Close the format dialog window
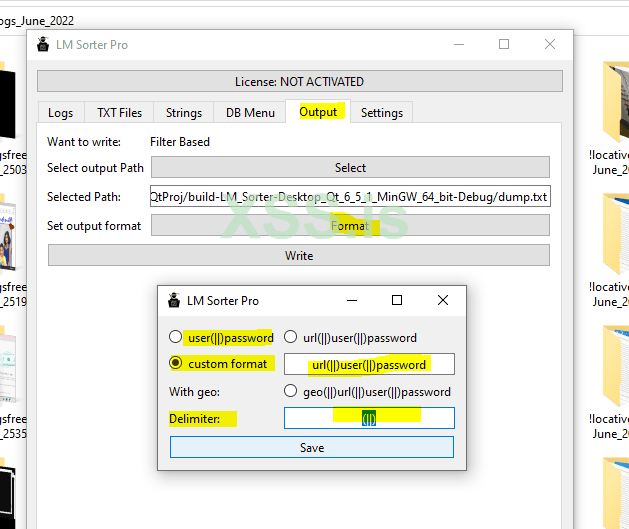This screenshot has width=629, height=529. 443,300
